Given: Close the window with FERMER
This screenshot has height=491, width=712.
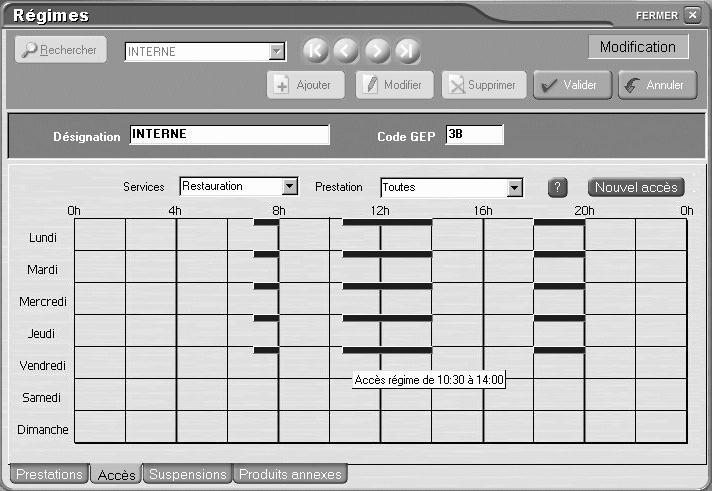Looking at the screenshot, I should click(x=692, y=15).
